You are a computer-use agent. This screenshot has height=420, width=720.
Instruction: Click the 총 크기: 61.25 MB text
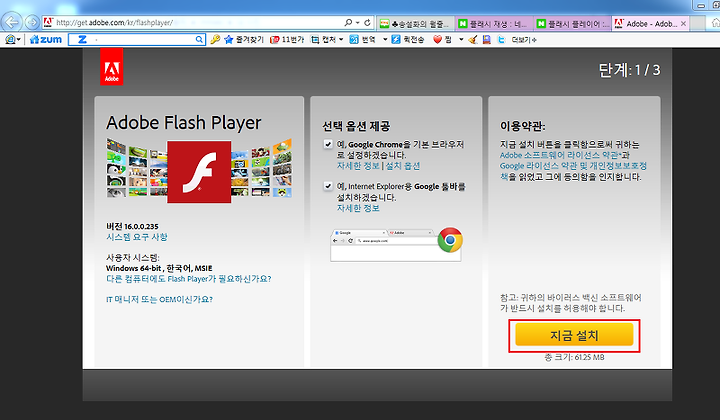pos(574,357)
